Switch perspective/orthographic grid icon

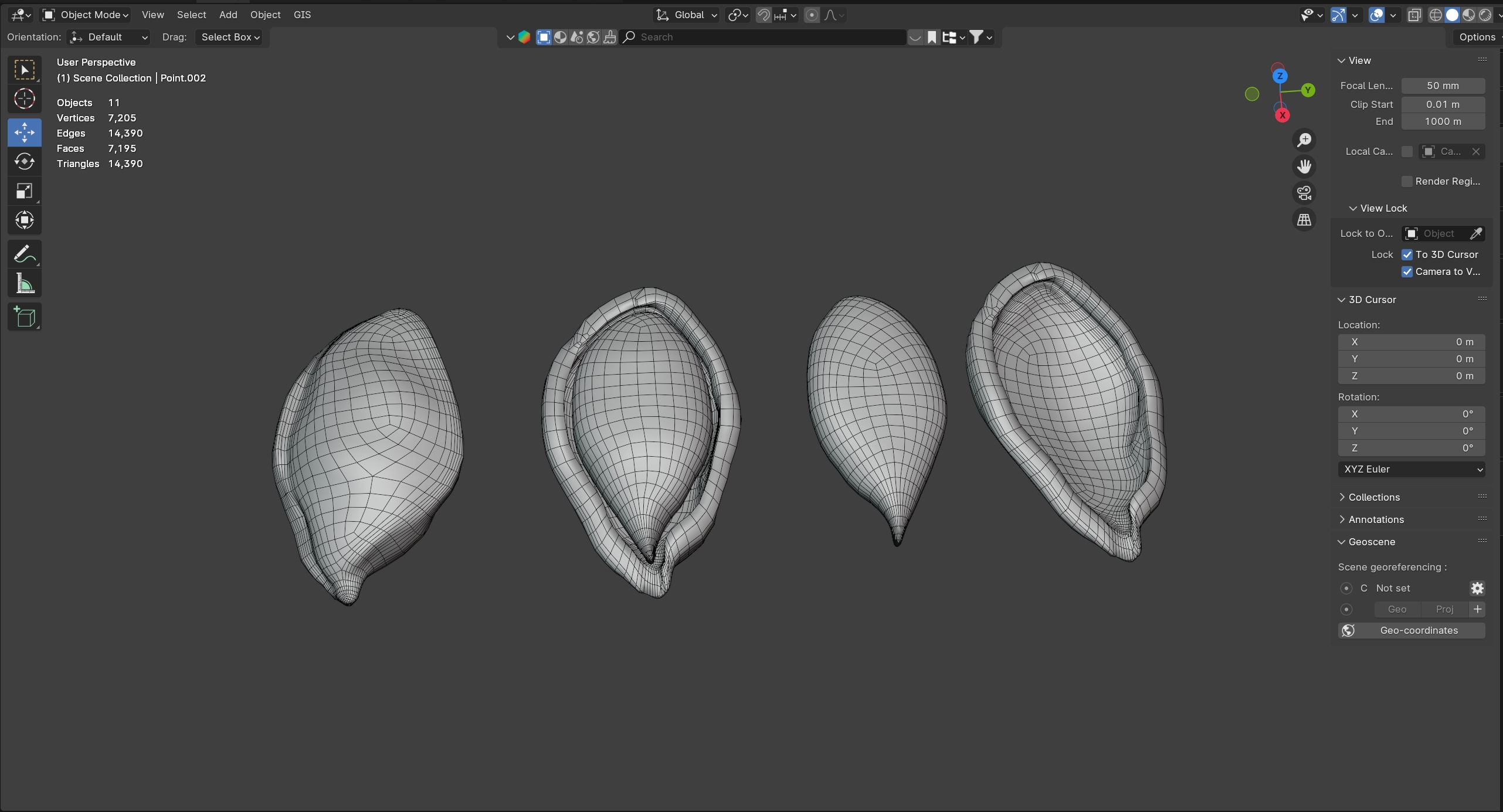[1304, 220]
